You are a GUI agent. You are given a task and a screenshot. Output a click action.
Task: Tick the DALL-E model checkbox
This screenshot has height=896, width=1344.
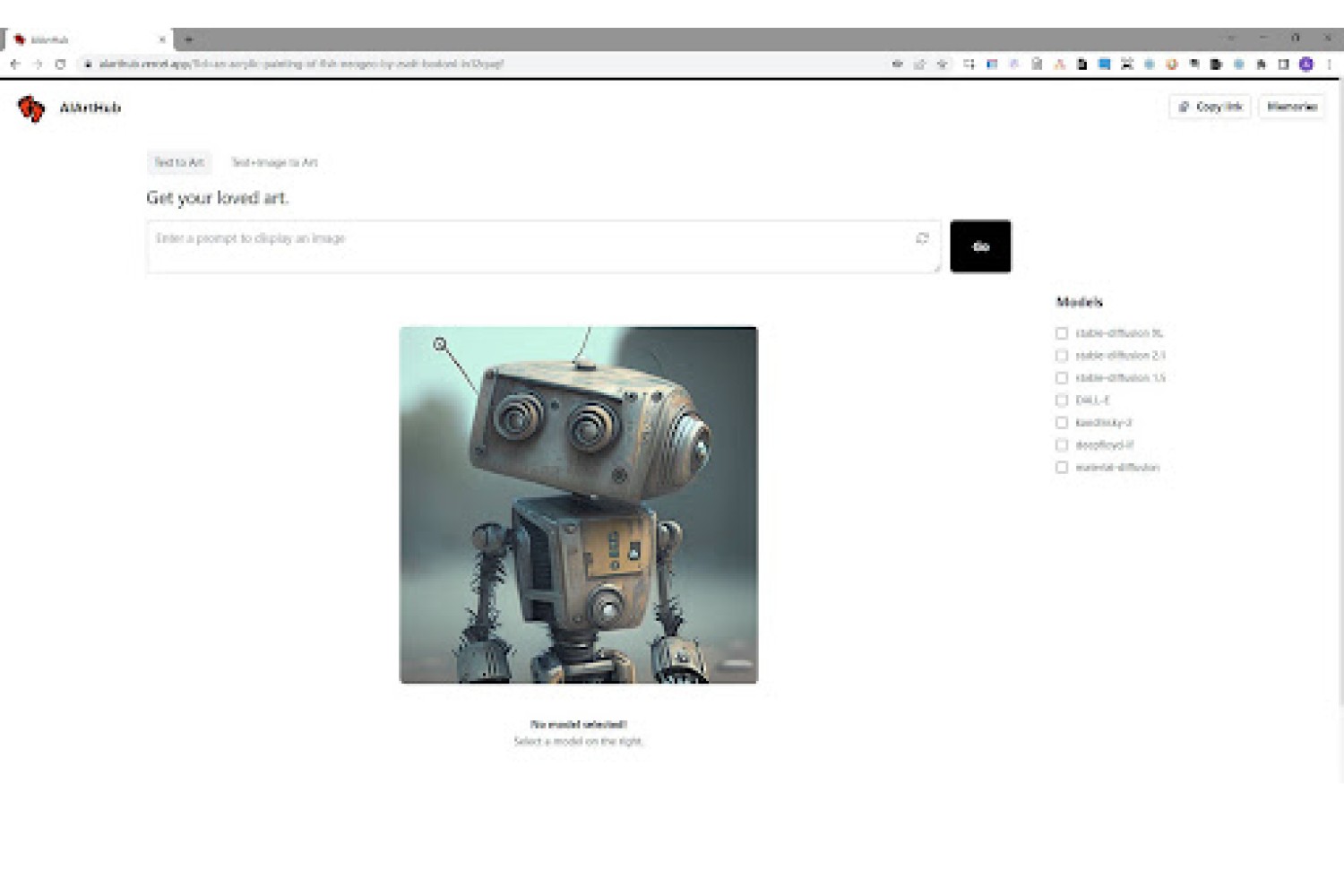[x=1062, y=401]
